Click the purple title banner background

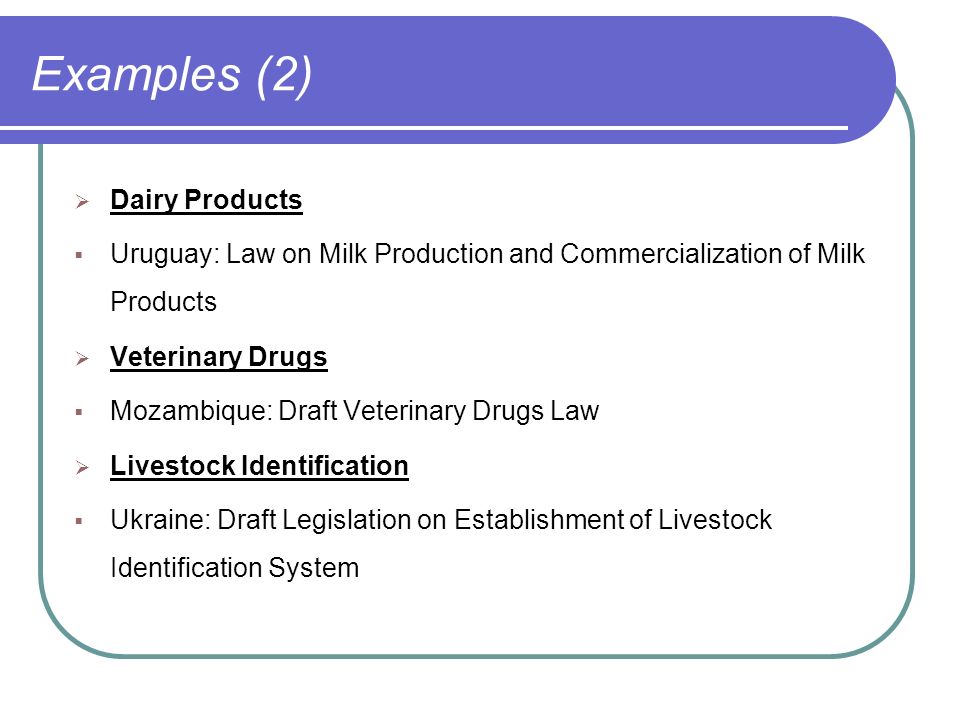pyautogui.click(x=551, y=67)
